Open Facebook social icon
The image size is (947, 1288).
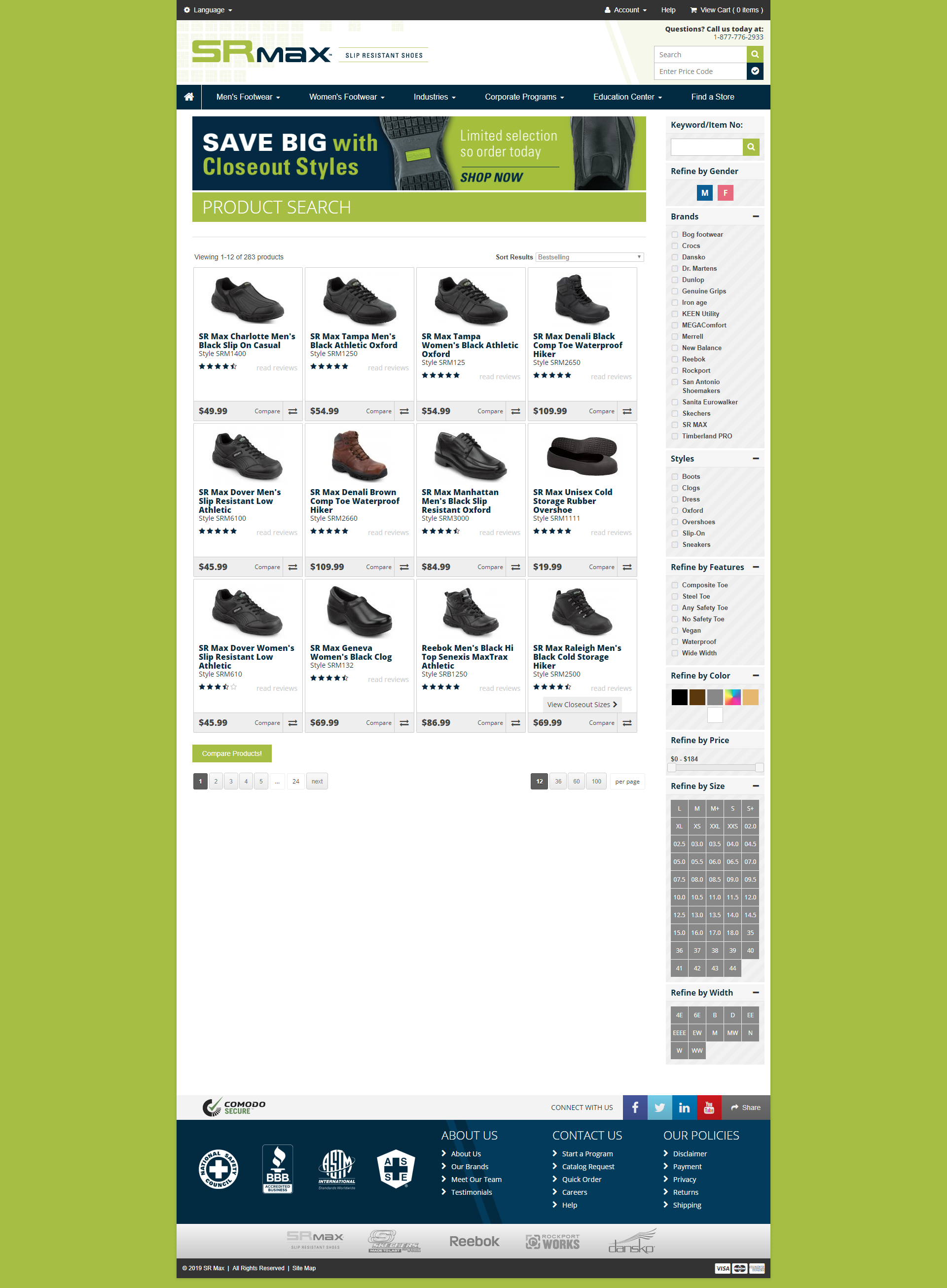tap(635, 1107)
